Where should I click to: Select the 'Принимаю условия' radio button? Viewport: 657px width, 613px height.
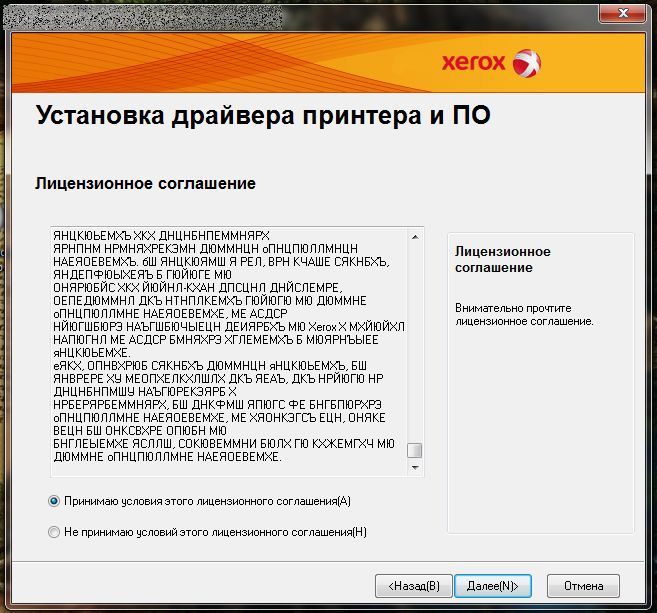(54, 500)
